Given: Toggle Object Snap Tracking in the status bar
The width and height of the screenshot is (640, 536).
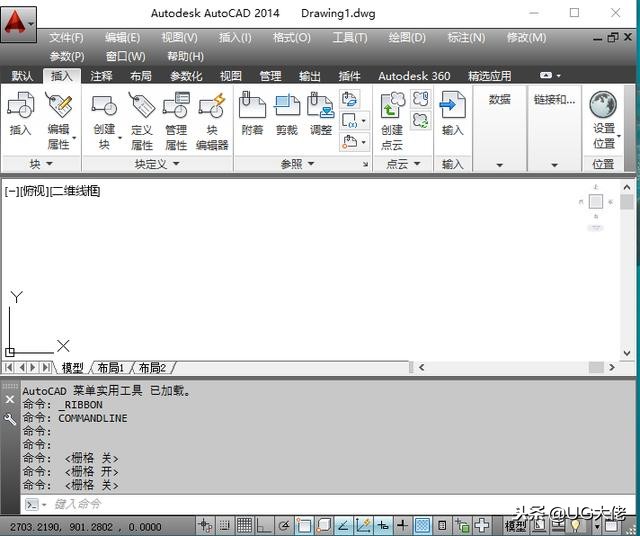Looking at the screenshot, I should coord(343,525).
